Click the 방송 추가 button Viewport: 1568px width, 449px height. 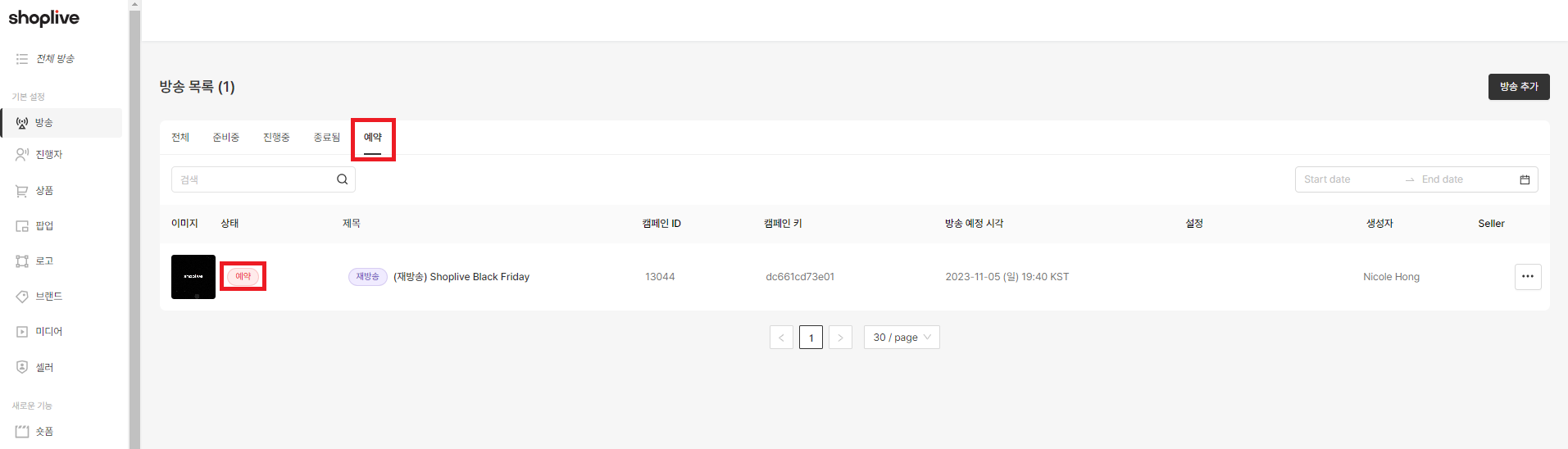point(1519,87)
